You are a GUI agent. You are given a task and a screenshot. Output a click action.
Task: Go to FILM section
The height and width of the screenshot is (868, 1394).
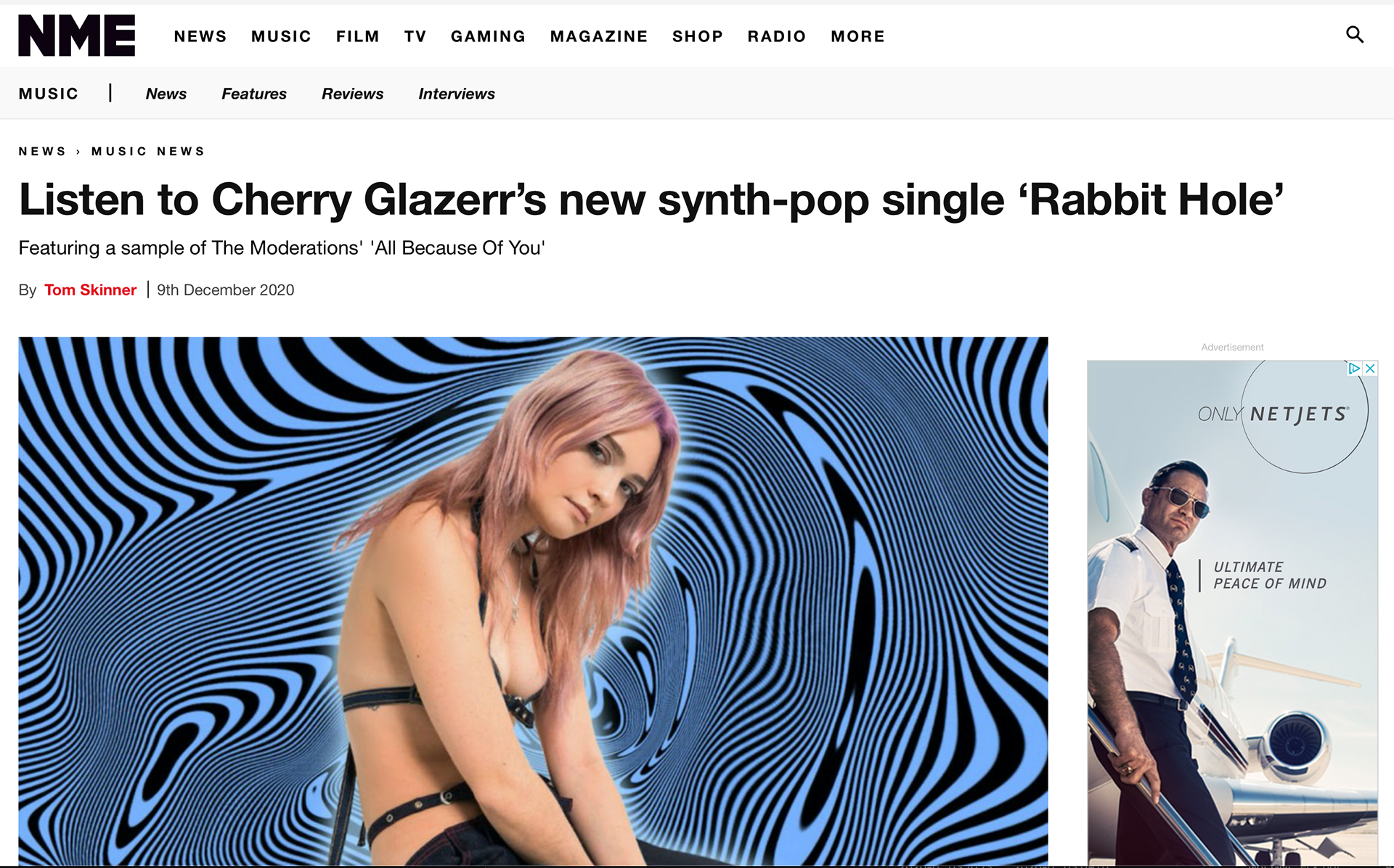[x=358, y=36]
